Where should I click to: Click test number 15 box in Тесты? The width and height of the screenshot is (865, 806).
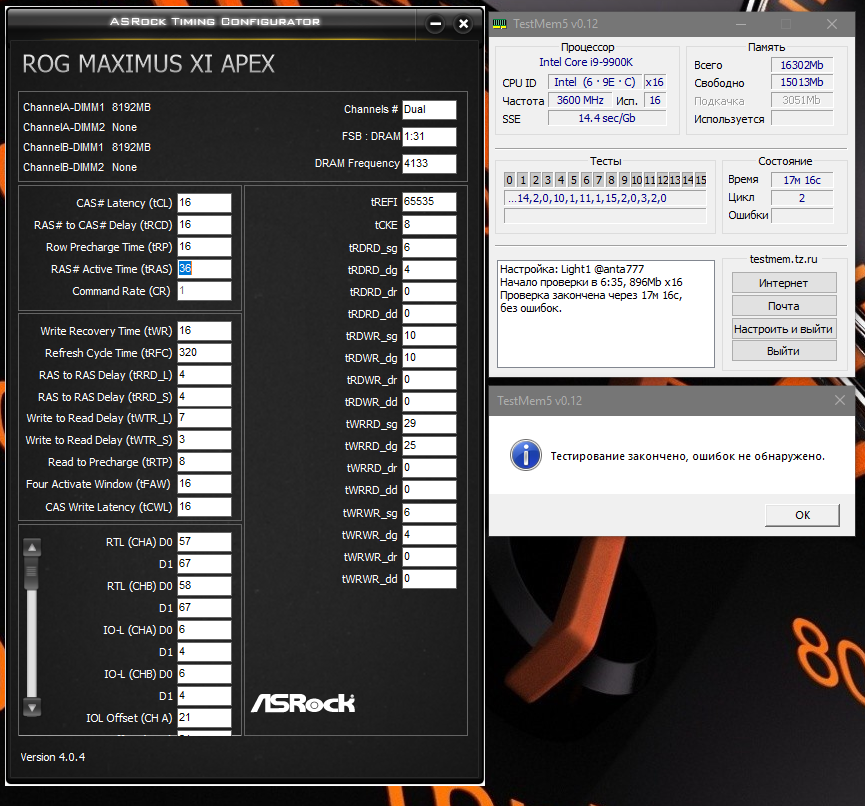[x=701, y=180]
